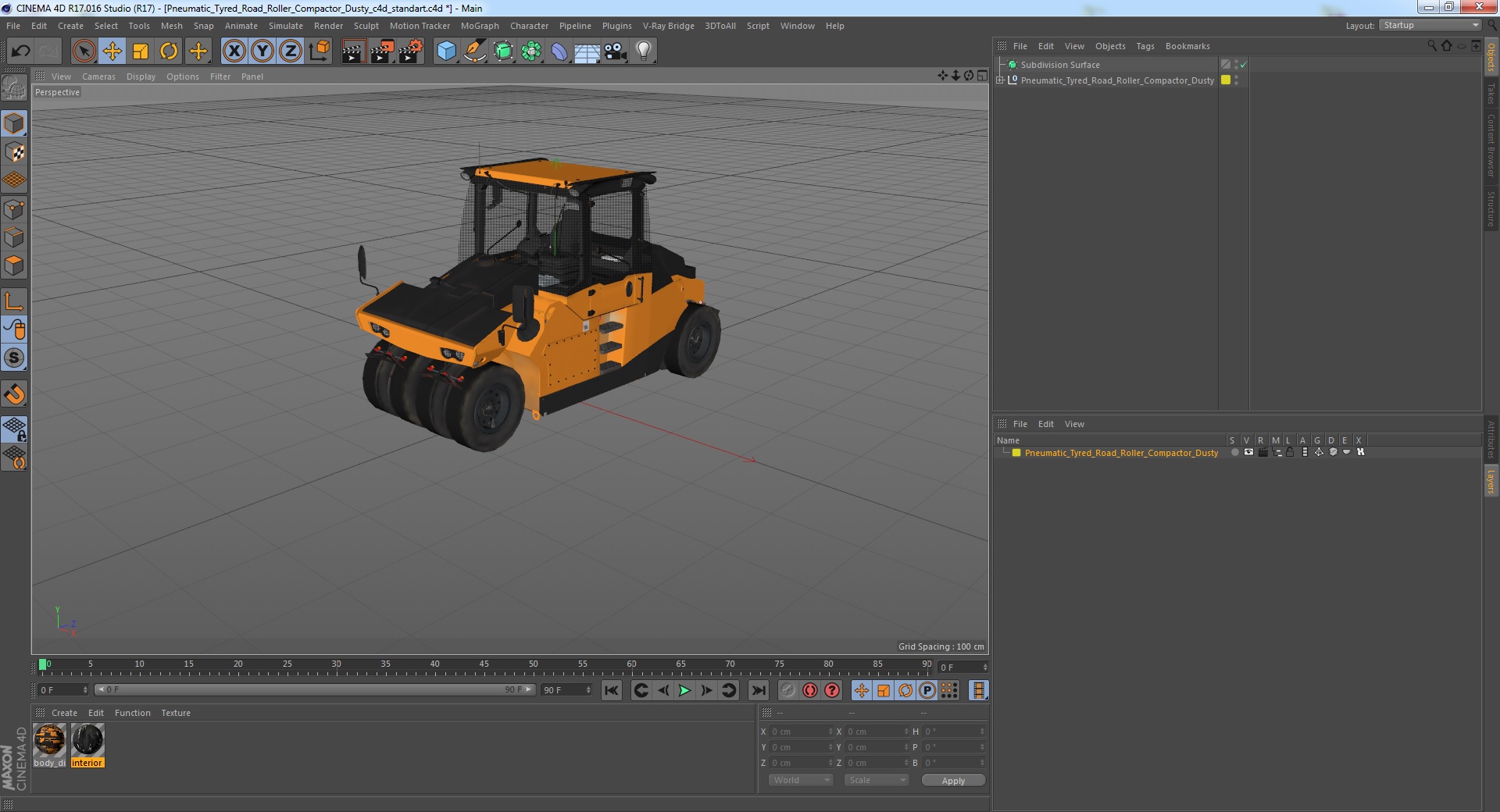
Task: Add a Subdivision Surface generator
Action: [504, 52]
